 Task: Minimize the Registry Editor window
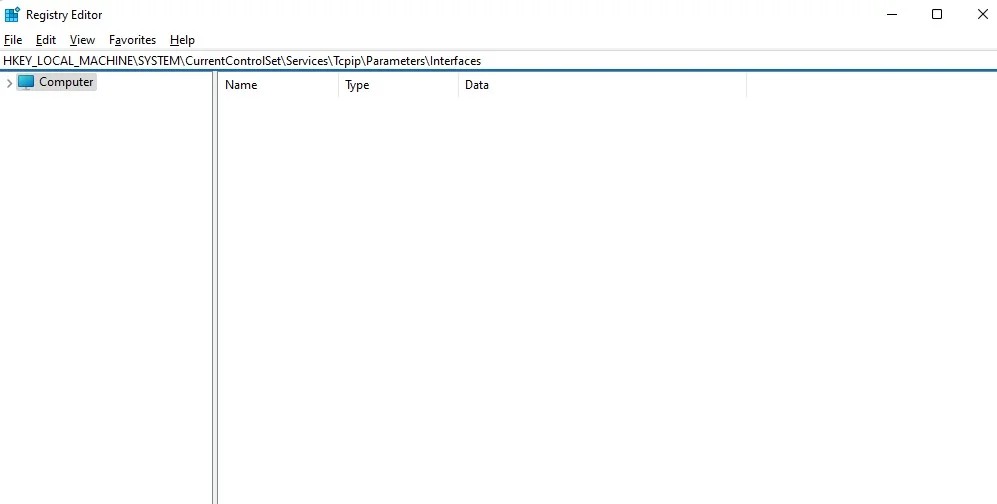(892, 15)
